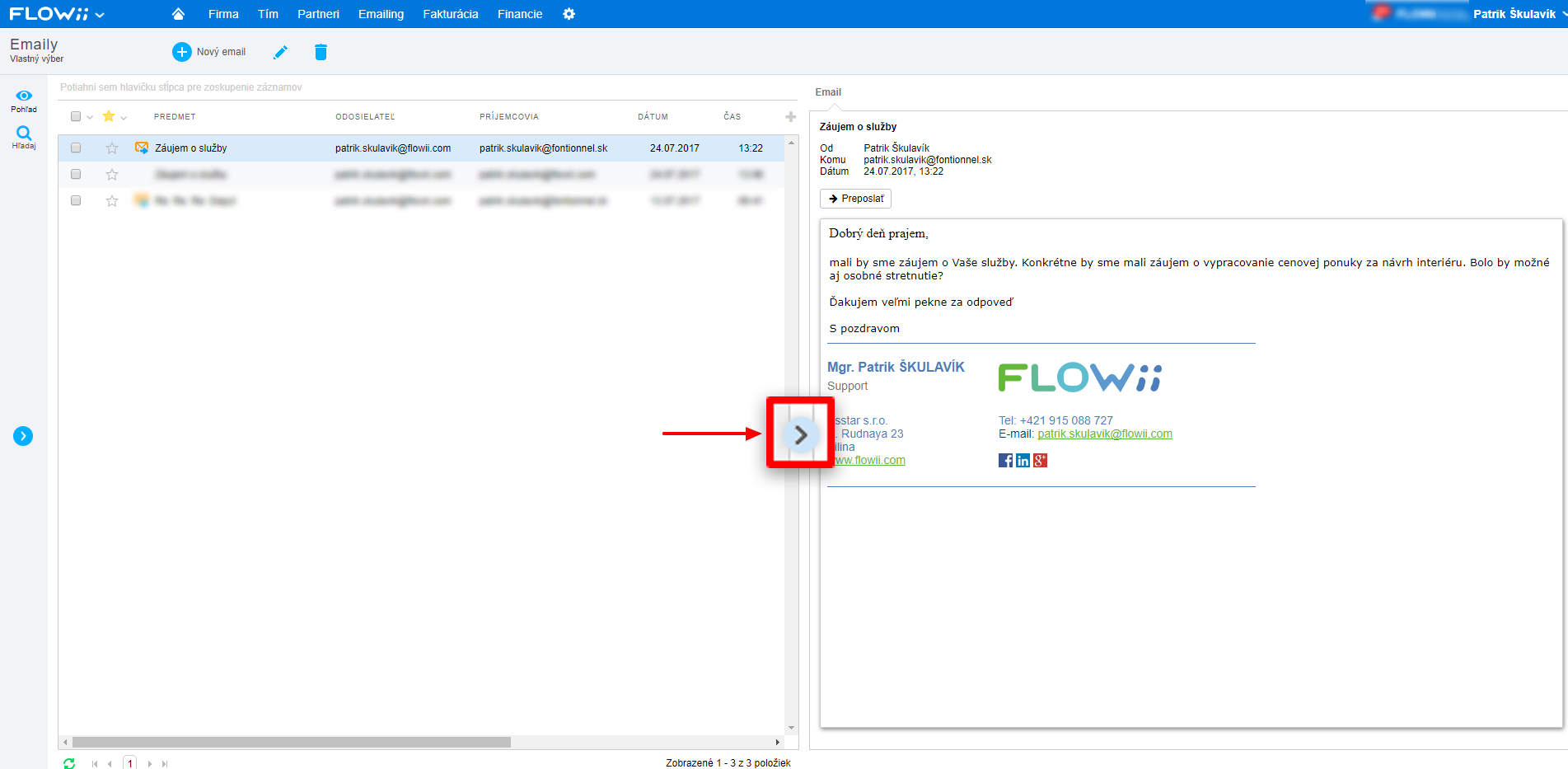Click the Tel: +421 915 088 727 text
This screenshot has width=1568, height=769.
[x=1055, y=420]
